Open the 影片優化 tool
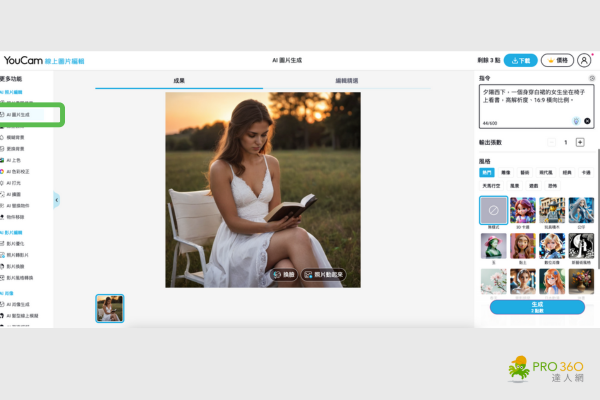This screenshot has width=600, height=400. 15,243
